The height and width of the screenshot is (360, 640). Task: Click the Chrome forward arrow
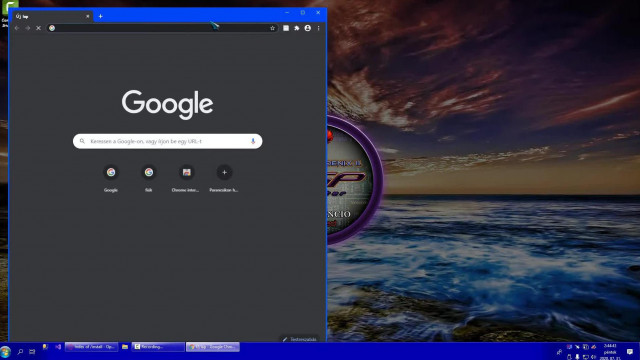(x=27, y=28)
